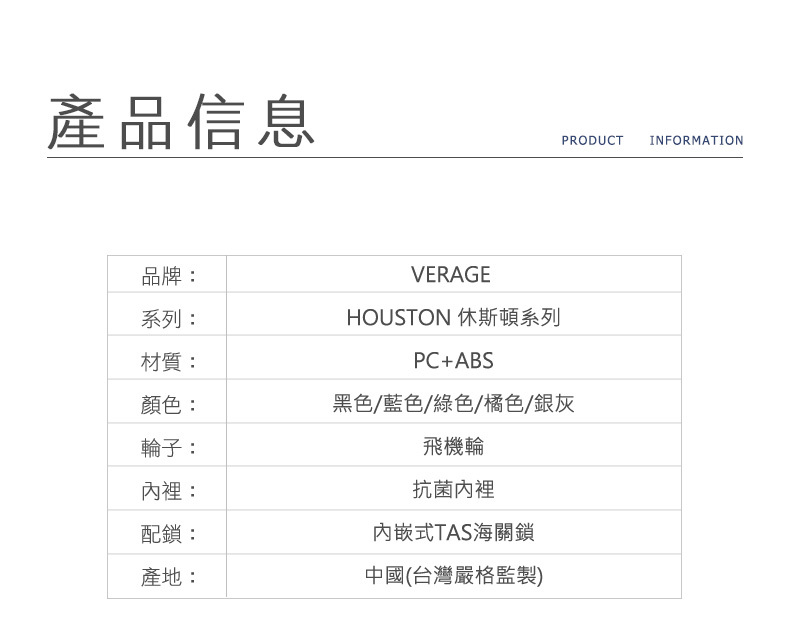
Task: Select the 飛機輪 value
Action: coord(453,446)
